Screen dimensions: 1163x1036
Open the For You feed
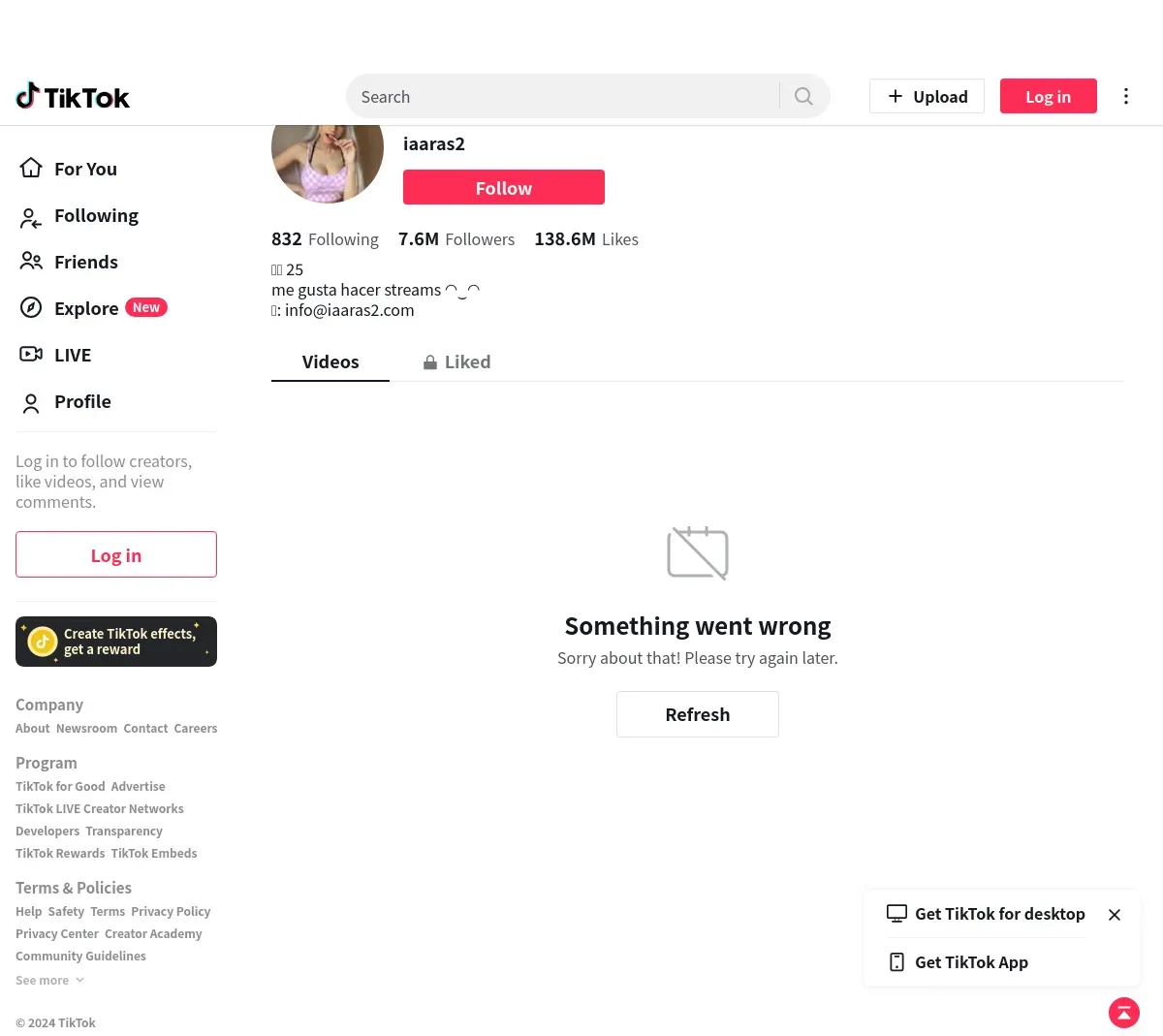tap(85, 169)
